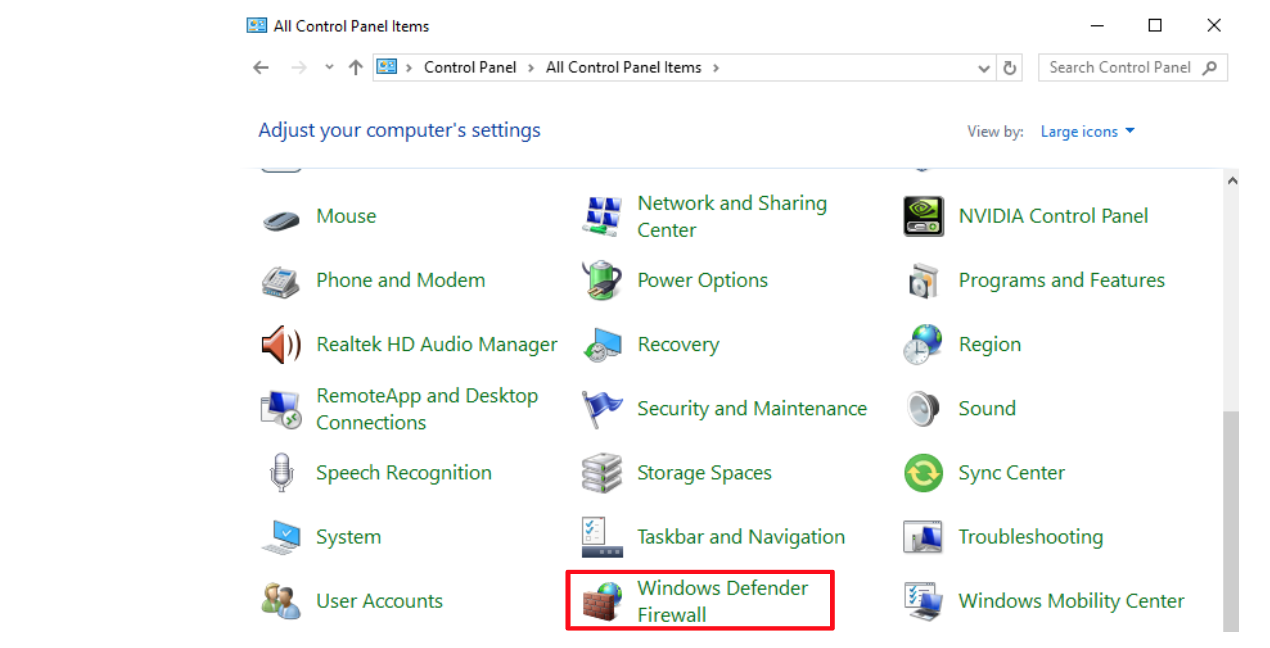This screenshot has height=648, width=1270.
Task: Expand the chevron after All Control Panel Items
Action: click(716, 68)
